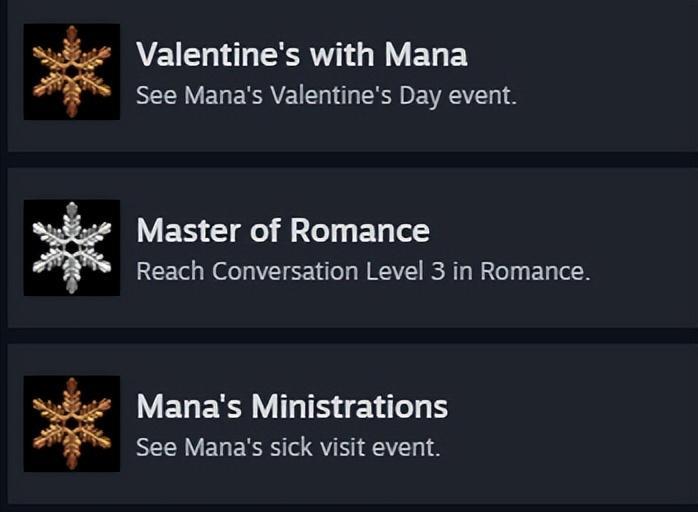Inspect the bronze snowflake for Mana's Valentine's achievement
Screen dimensions: 698x512
click(71, 71)
